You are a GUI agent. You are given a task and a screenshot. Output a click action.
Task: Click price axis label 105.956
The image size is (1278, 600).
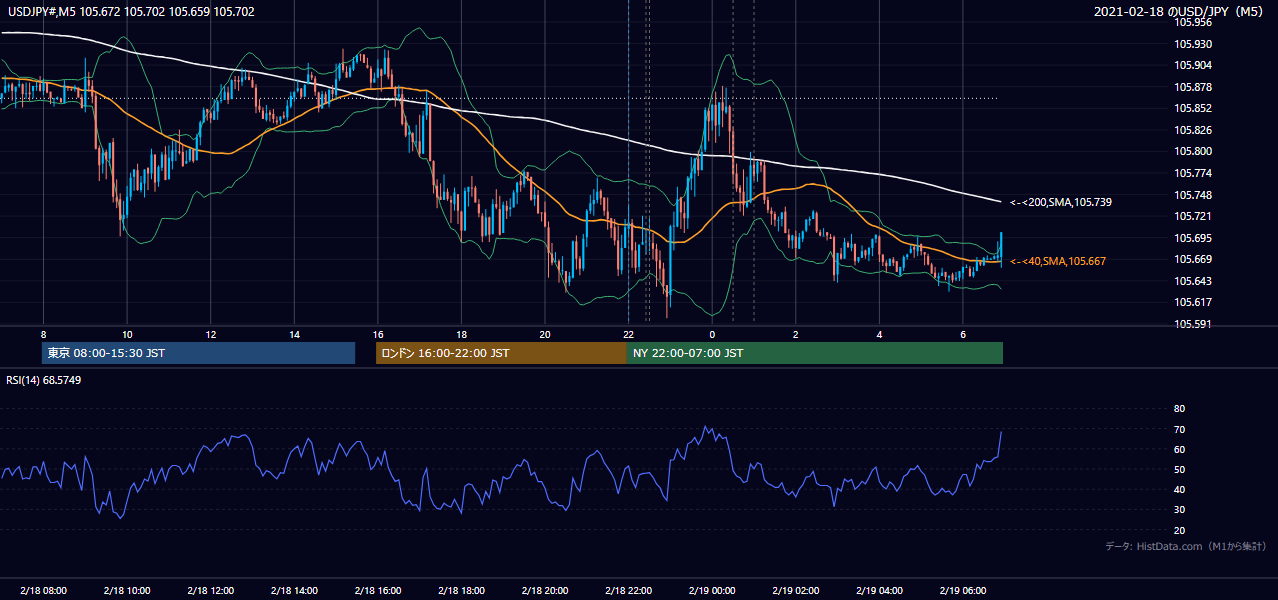(x=1193, y=22)
